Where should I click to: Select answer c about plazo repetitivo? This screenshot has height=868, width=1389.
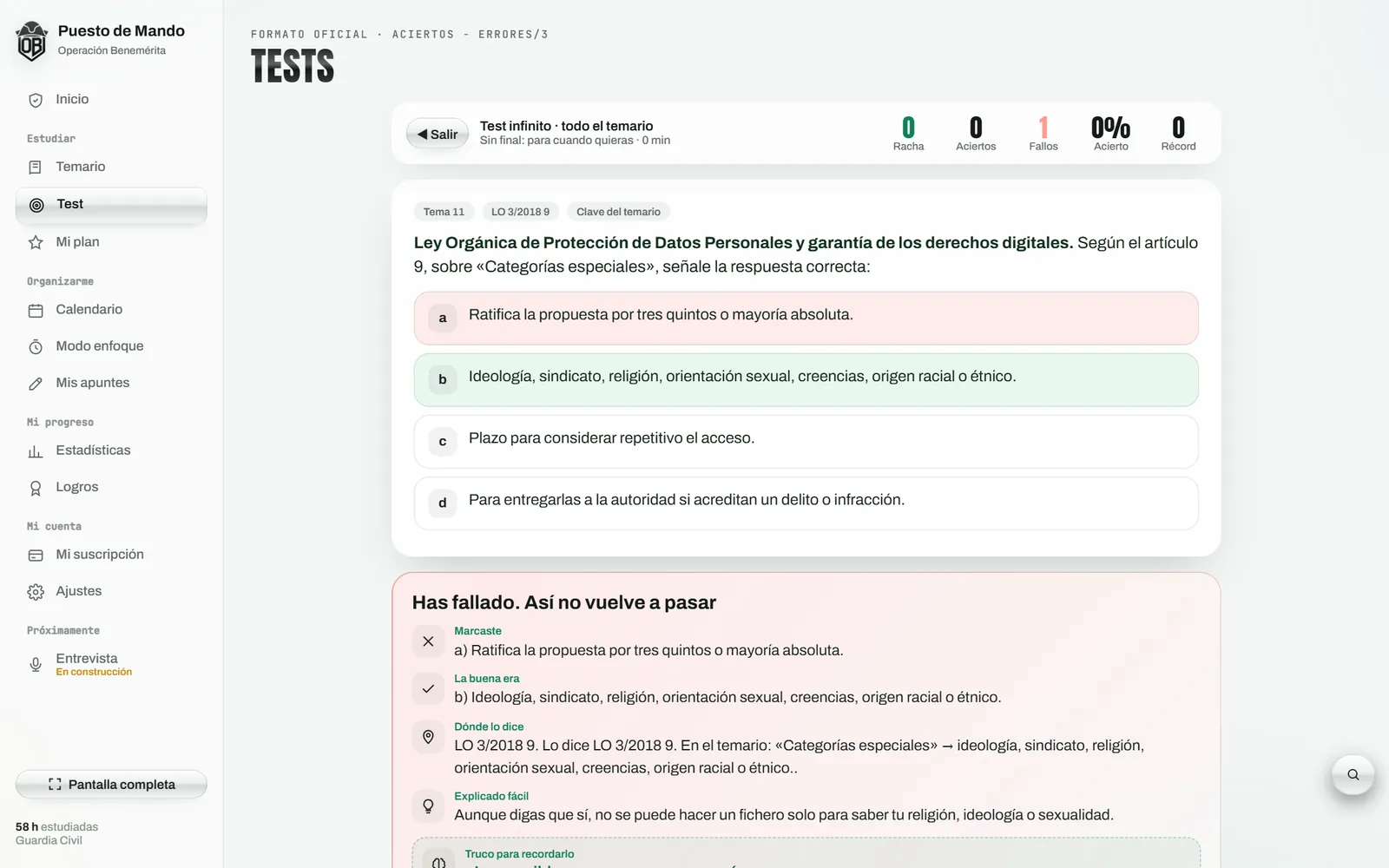806,441
